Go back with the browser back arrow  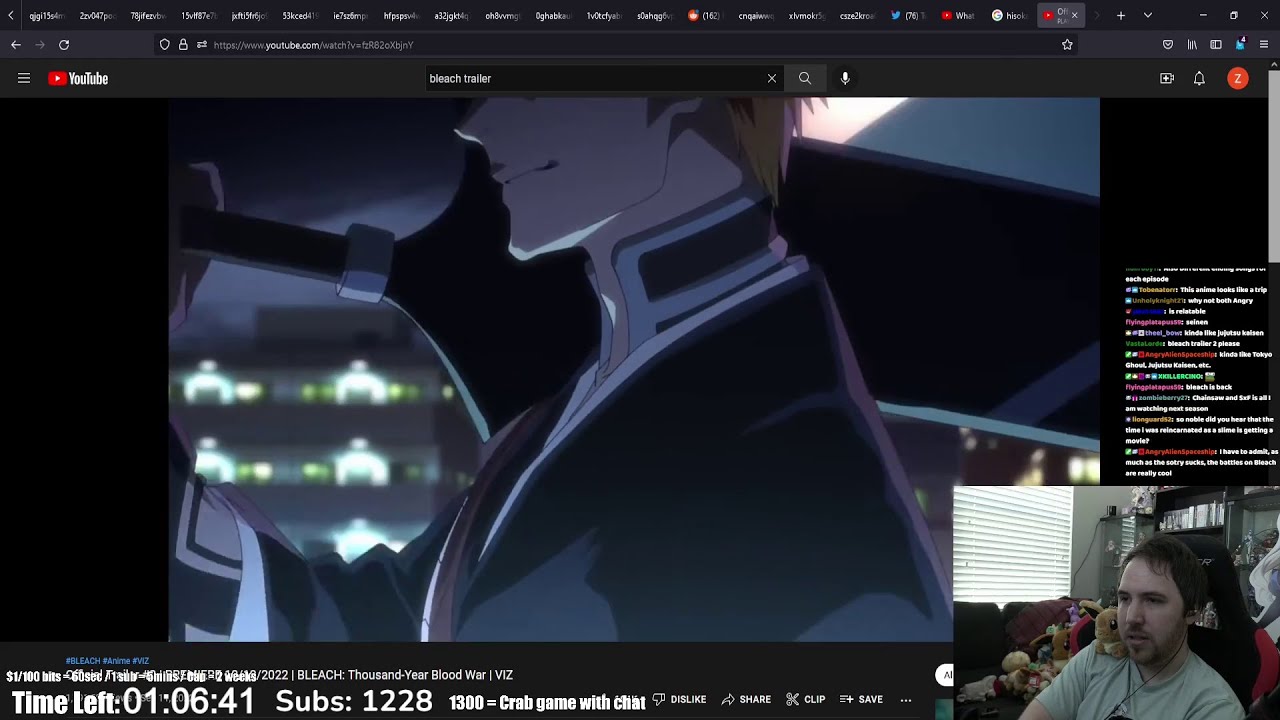(16, 45)
